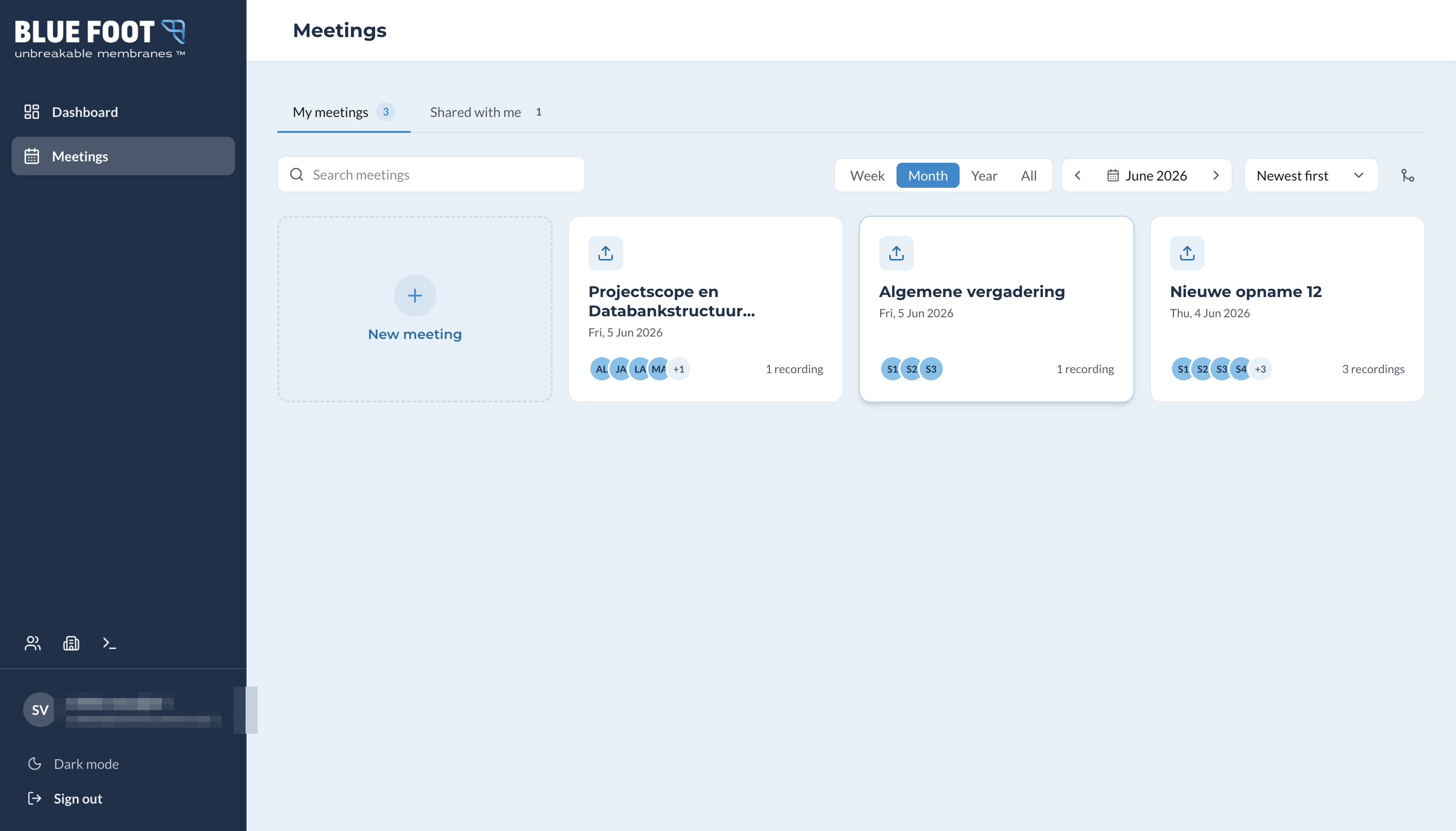
Task: Focus the Search meetings field
Action: 431,175
